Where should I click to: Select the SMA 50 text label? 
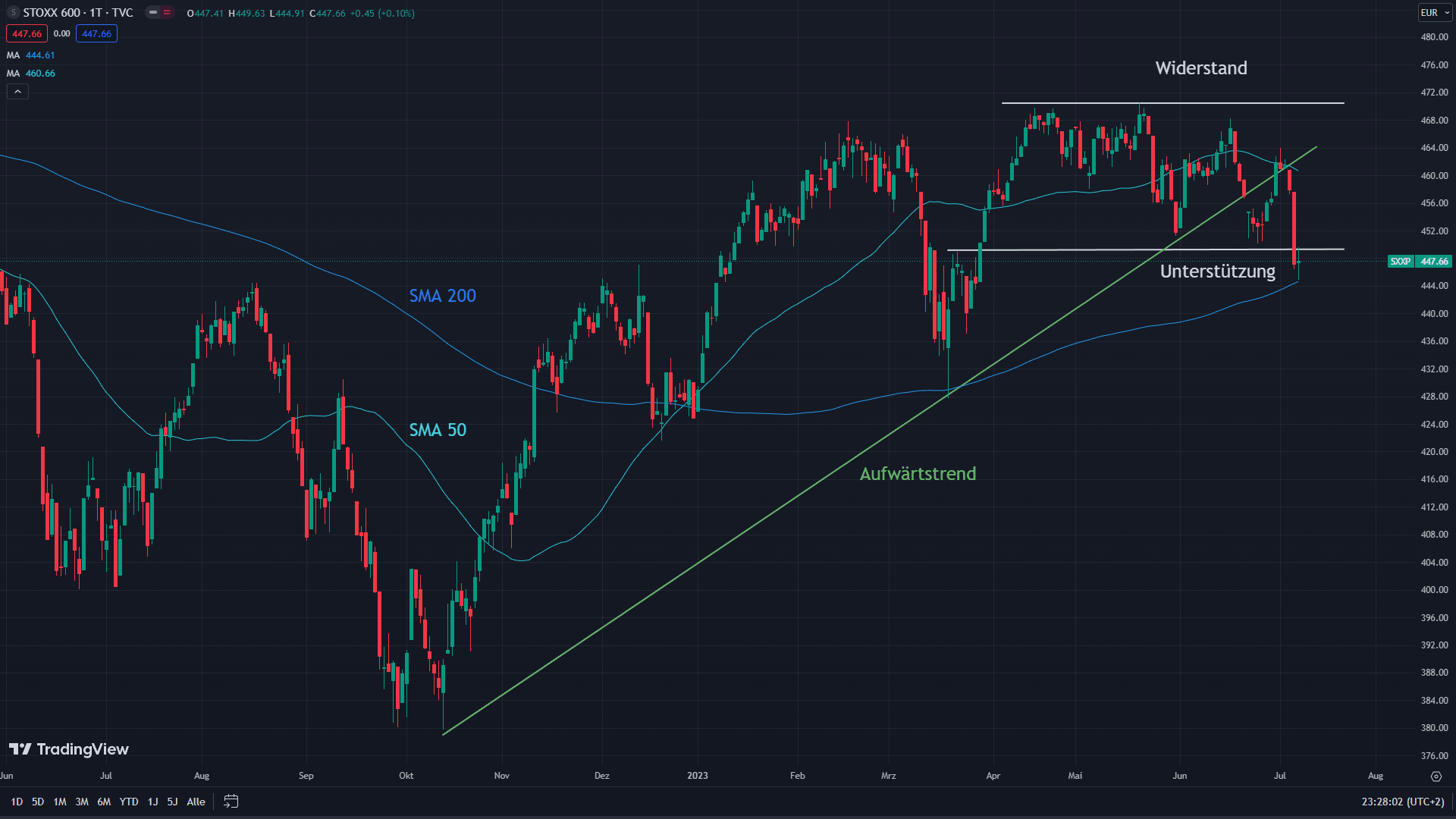tap(438, 430)
